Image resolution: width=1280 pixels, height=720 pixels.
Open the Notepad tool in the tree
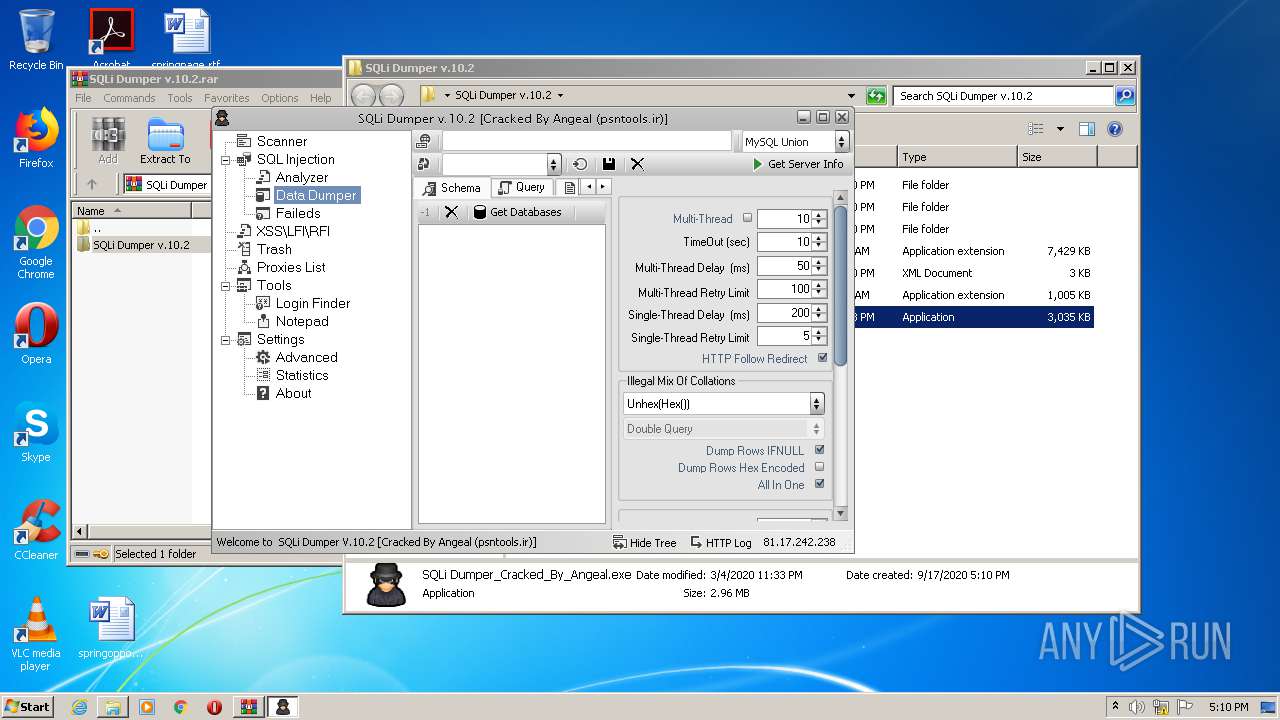[x=302, y=321]
